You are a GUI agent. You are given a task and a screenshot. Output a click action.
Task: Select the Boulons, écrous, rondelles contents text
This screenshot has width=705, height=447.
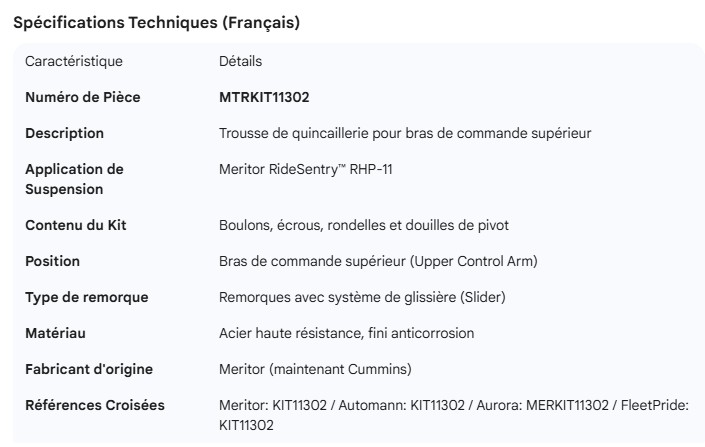371,226
